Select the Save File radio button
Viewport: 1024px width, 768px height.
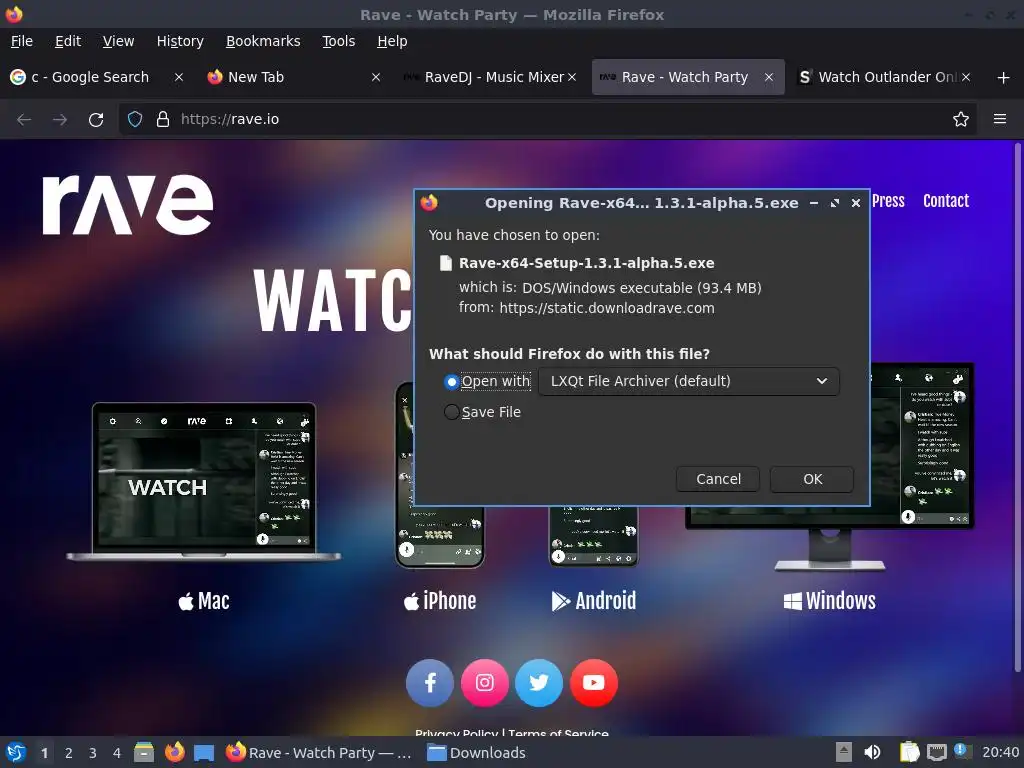(451, 412)
